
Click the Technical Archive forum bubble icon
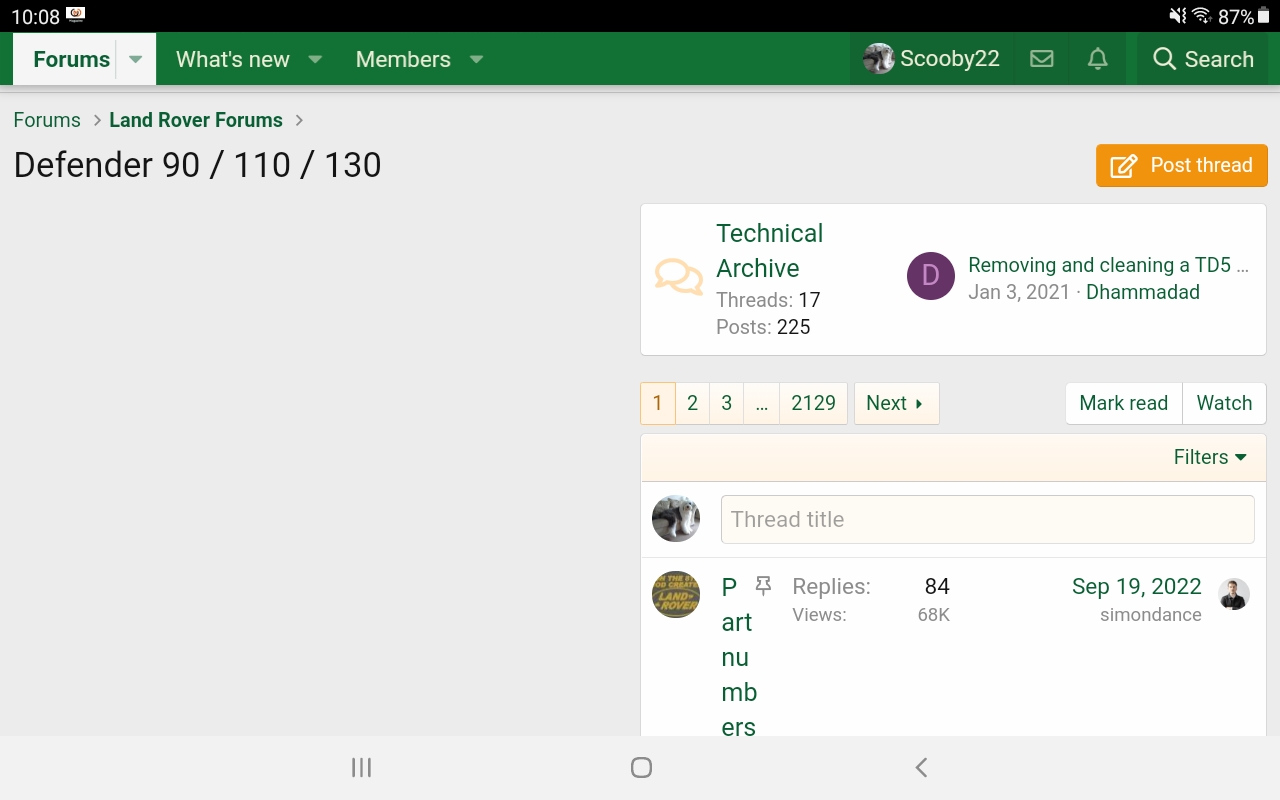[679, 277]
